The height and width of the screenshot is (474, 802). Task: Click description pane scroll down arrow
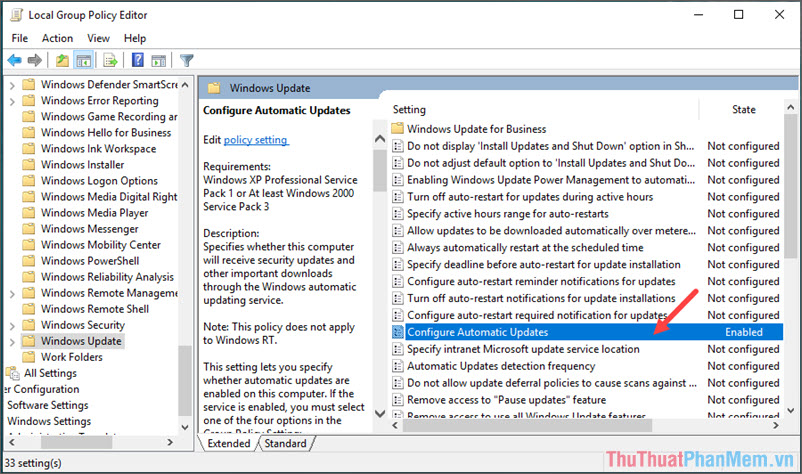coord(380,413)
